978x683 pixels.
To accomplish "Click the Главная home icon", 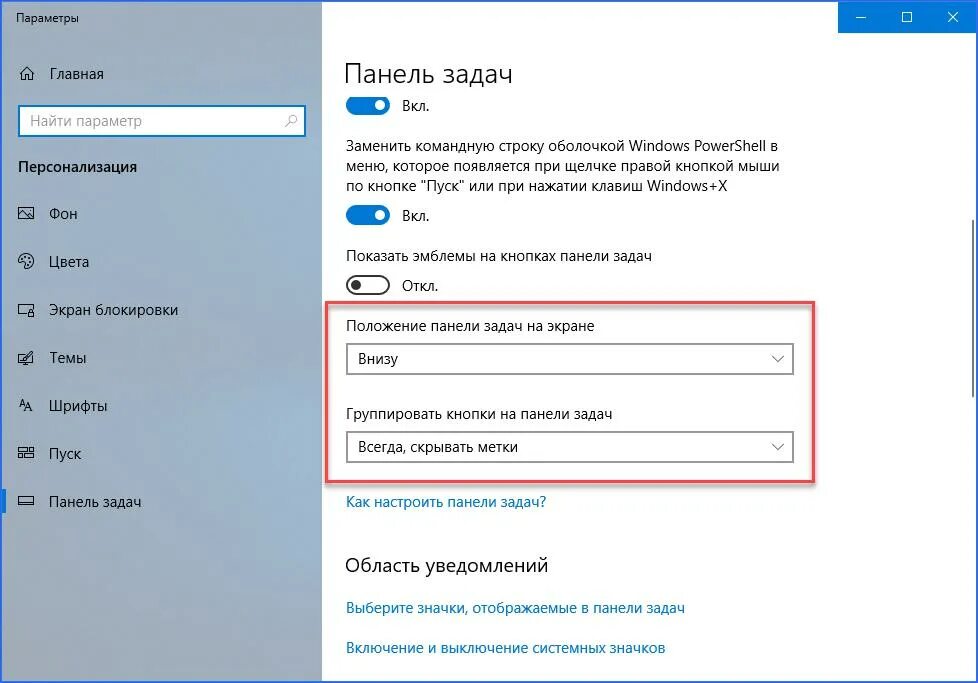I will click(x=27, y=74).
